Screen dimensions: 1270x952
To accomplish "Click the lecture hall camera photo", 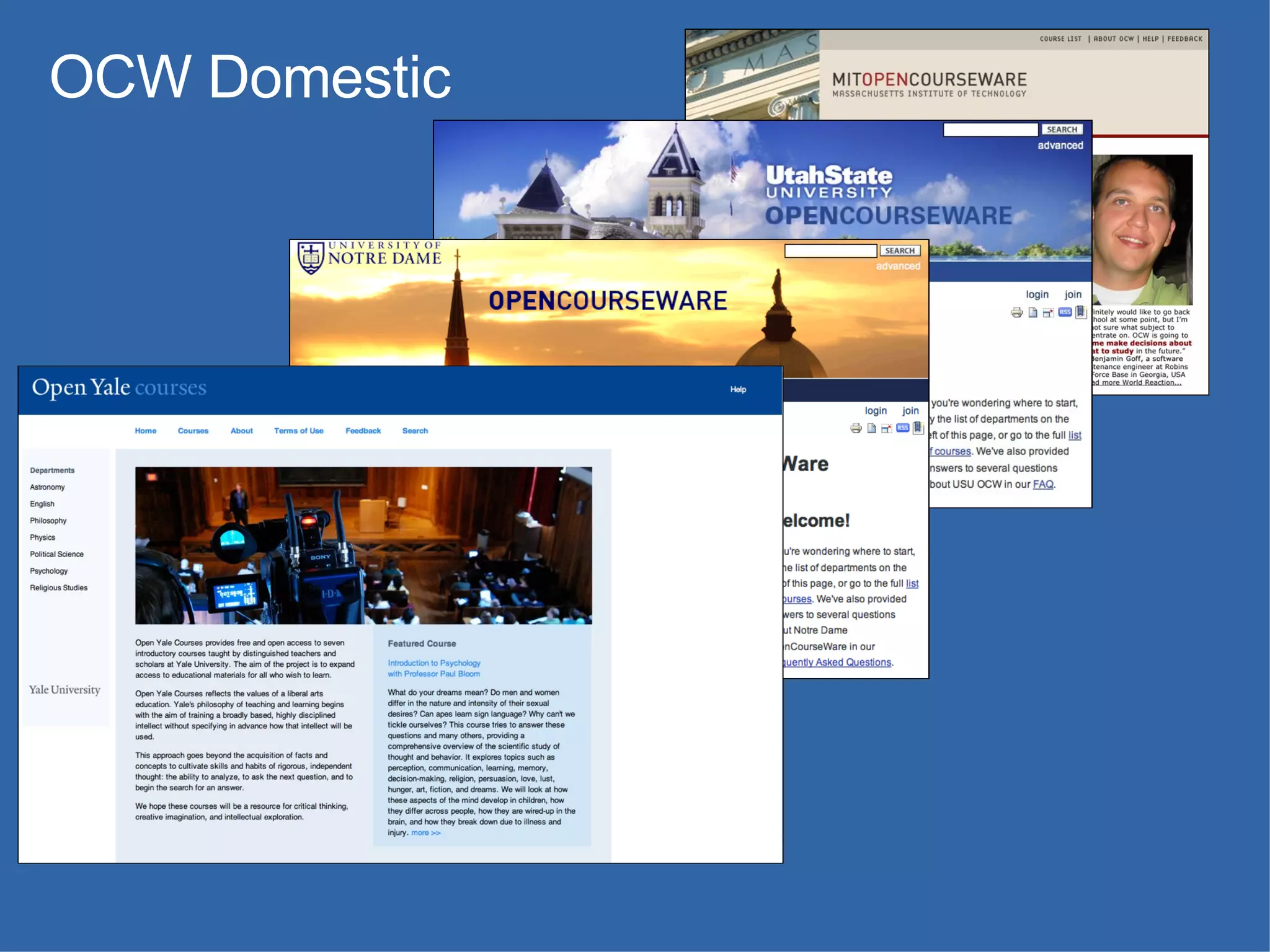I will pos(363,545).
